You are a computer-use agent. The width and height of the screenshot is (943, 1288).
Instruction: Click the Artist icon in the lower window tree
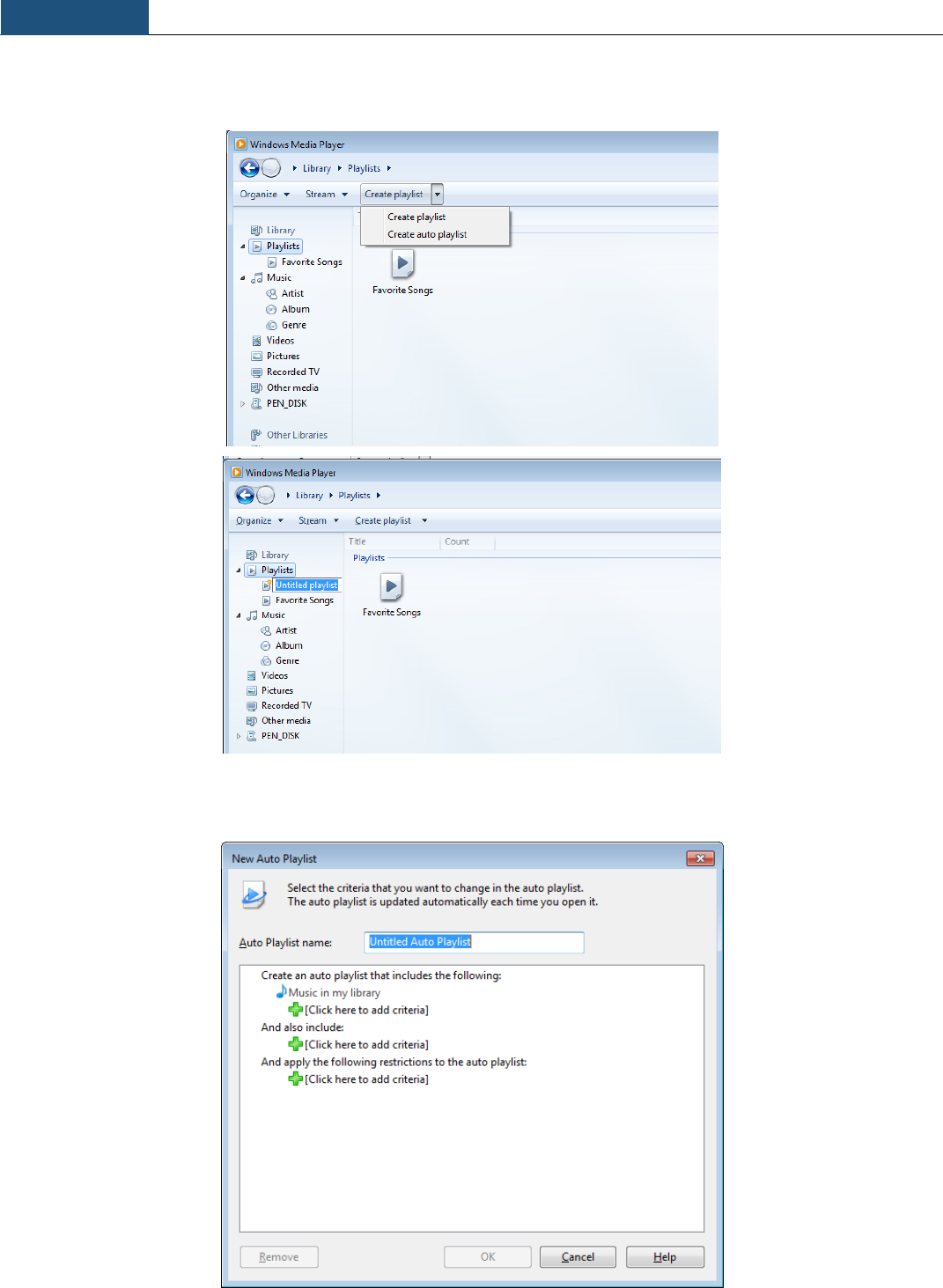click(x=266, y=630)
